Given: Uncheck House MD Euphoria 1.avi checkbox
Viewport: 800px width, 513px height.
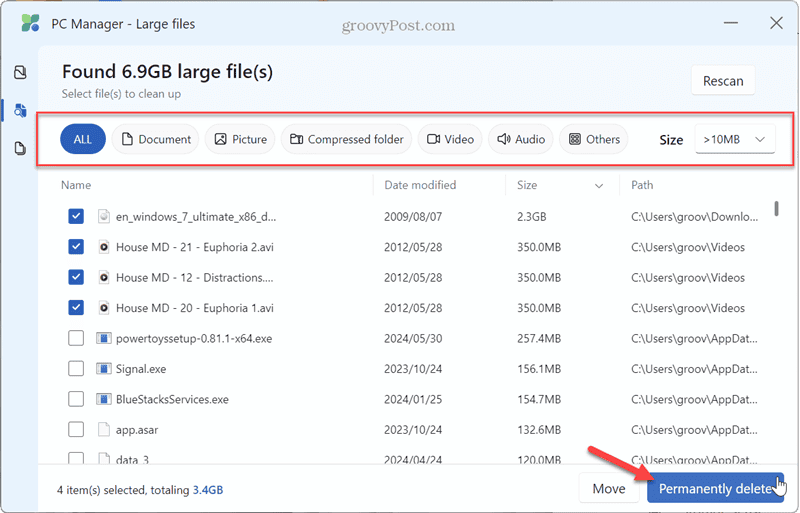Looking at the screenshot, I should point(76,308).
